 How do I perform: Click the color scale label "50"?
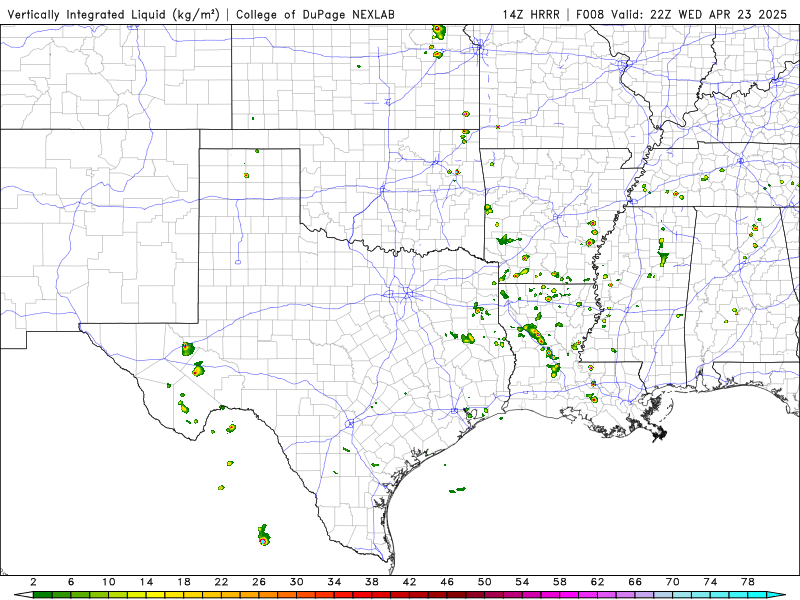pyautogui.click(x=485, y=582)
